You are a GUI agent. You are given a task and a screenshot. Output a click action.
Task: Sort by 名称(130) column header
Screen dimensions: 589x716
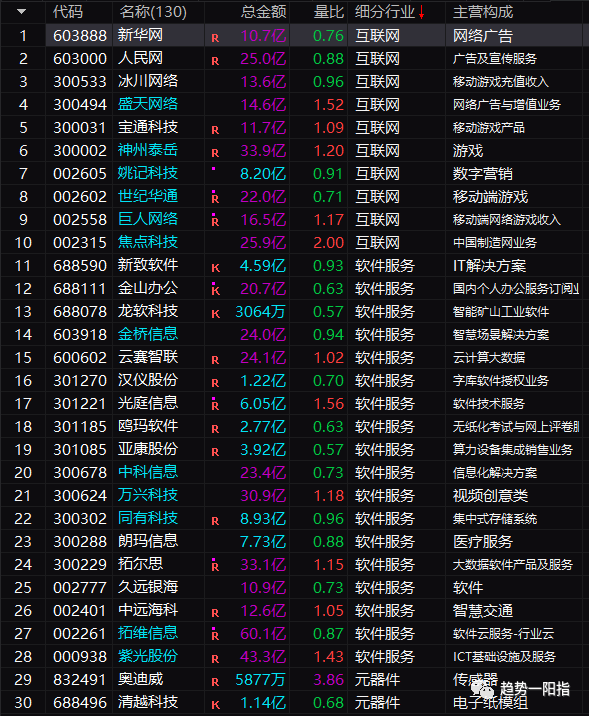(x=153, y=12)
